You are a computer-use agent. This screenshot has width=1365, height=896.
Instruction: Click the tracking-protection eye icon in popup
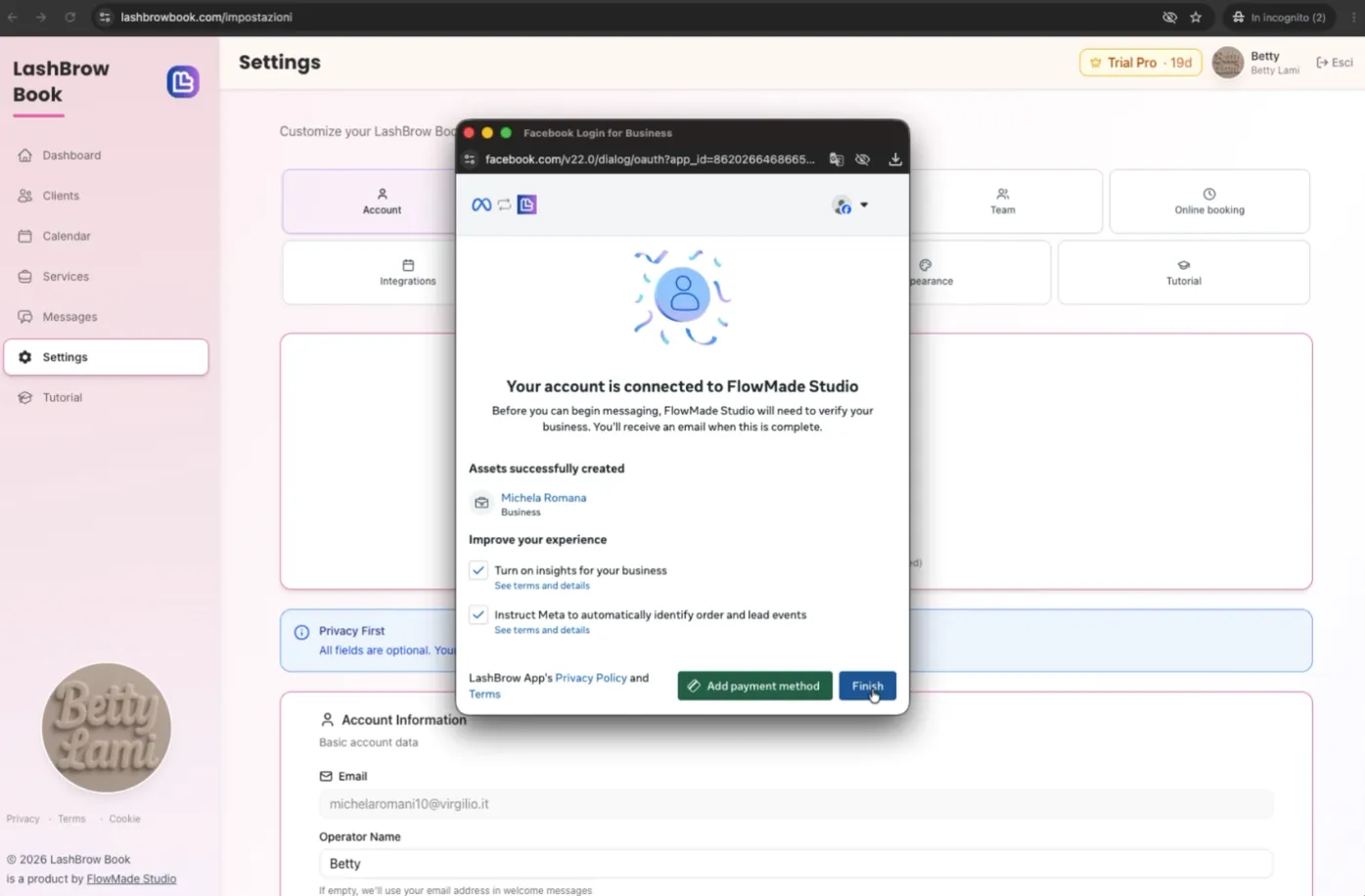click(862, 159)
